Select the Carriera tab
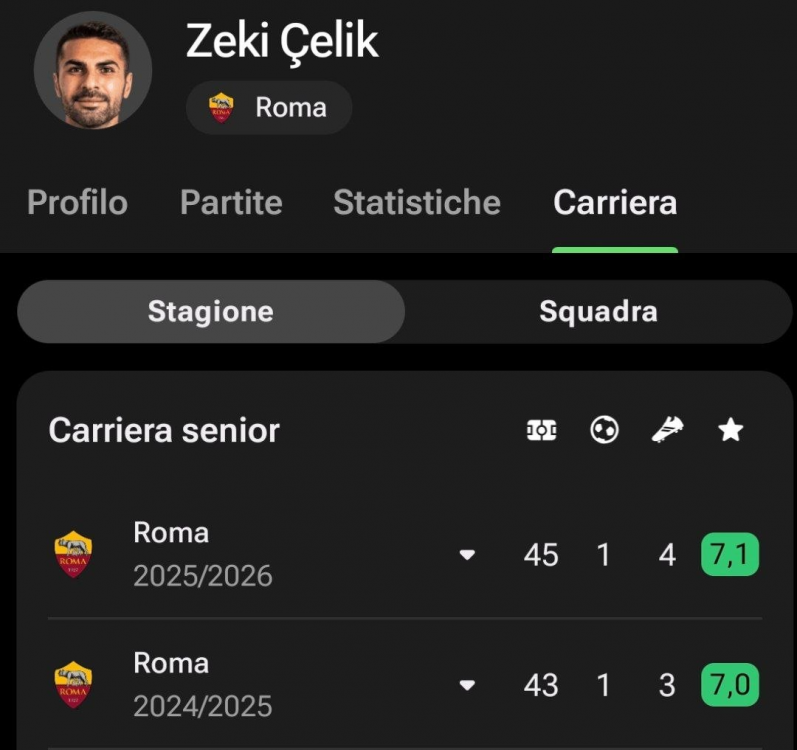The height and width of the screenshot is (750, 797). pyautogui.click(x=615, y=203)
